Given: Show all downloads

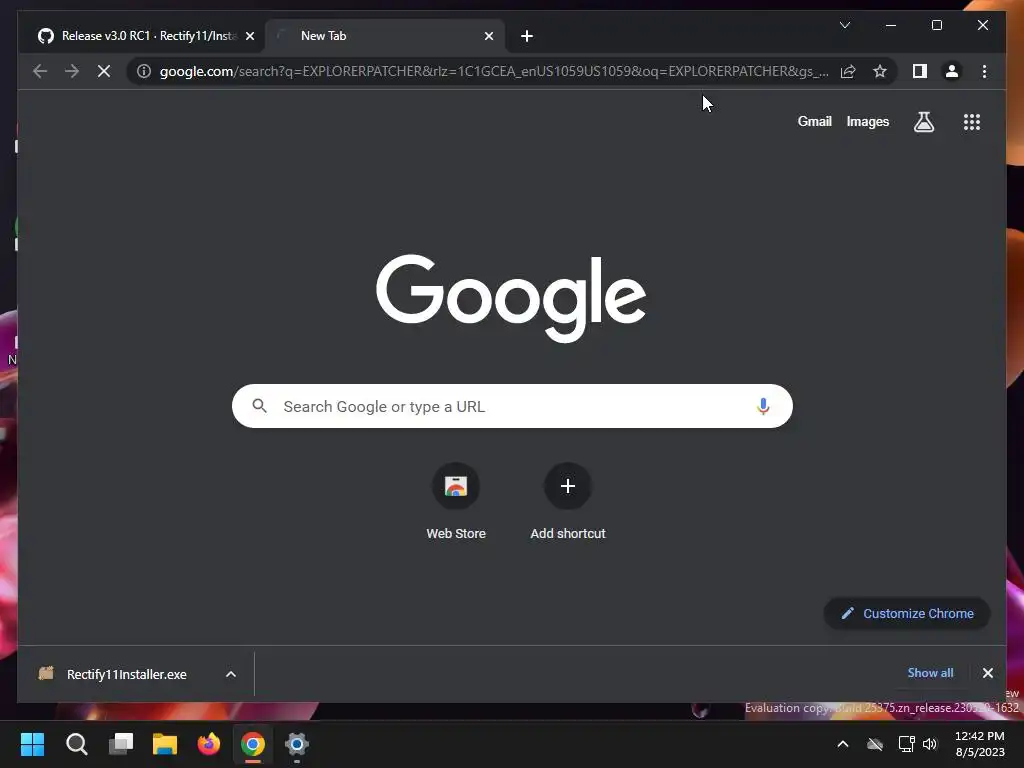Looking at the screenshot, I should coord(930,673).
